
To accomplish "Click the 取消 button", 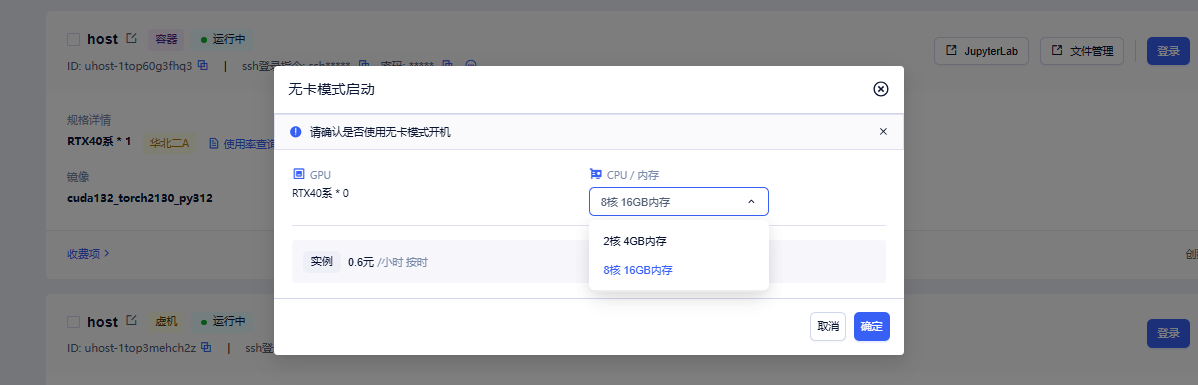I will (x=828, y=326).
